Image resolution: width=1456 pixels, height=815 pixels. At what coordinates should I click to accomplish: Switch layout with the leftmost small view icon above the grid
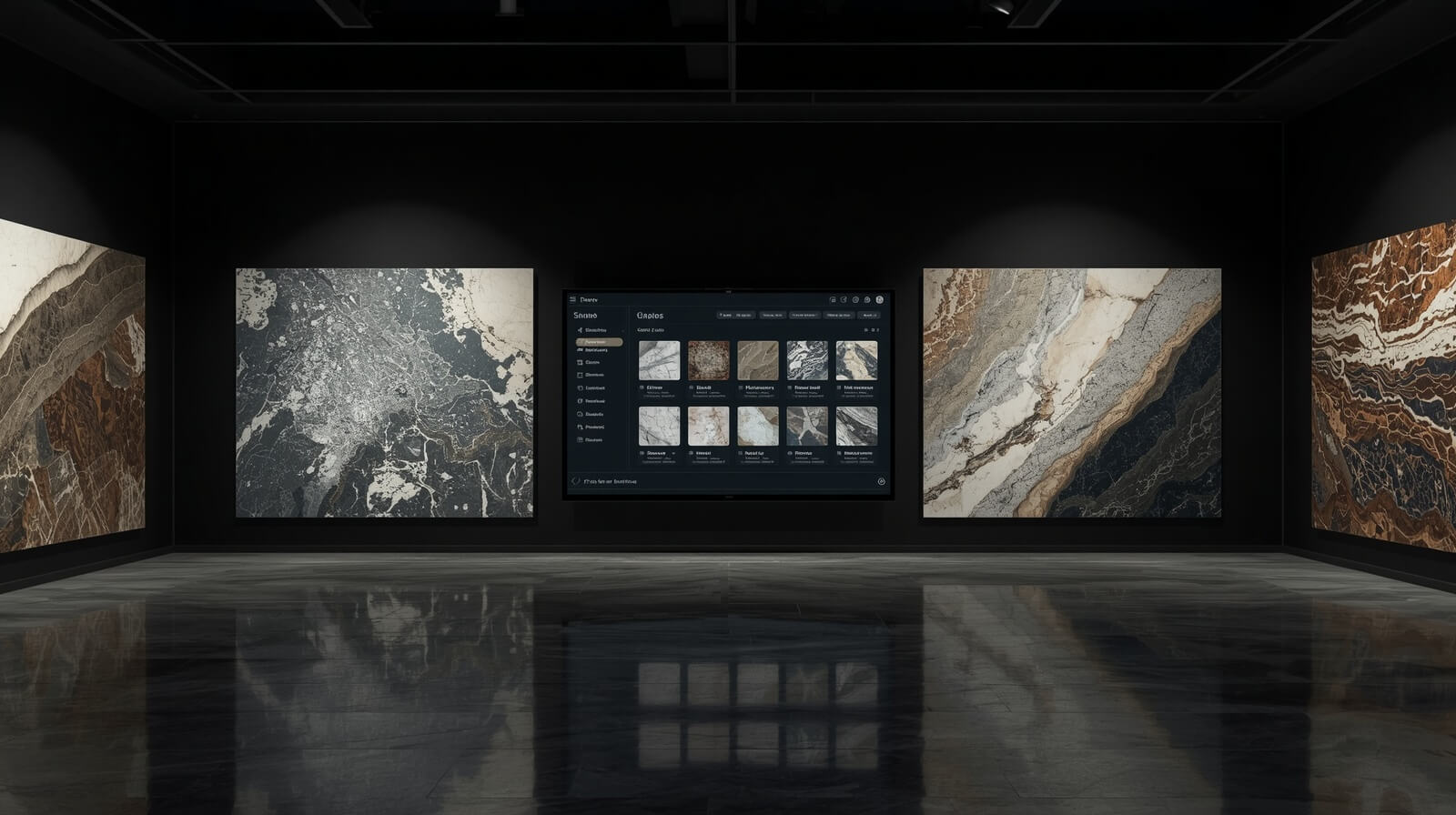865,330
